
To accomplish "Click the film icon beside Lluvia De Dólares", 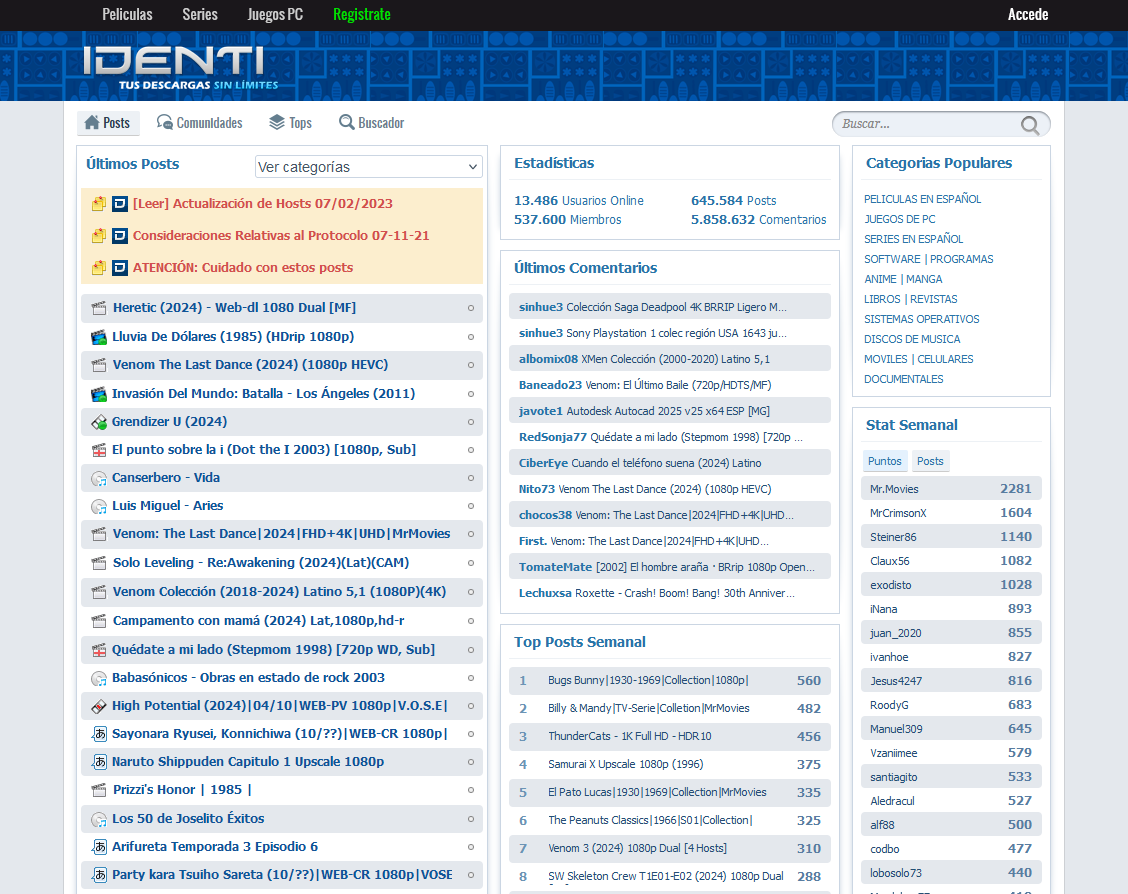I will click(x=99, y=337).
